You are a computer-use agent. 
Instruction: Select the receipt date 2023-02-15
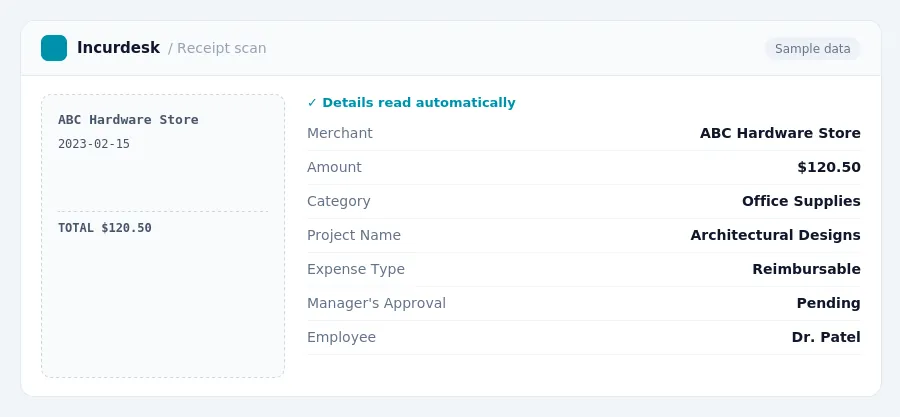click(94, 144)
